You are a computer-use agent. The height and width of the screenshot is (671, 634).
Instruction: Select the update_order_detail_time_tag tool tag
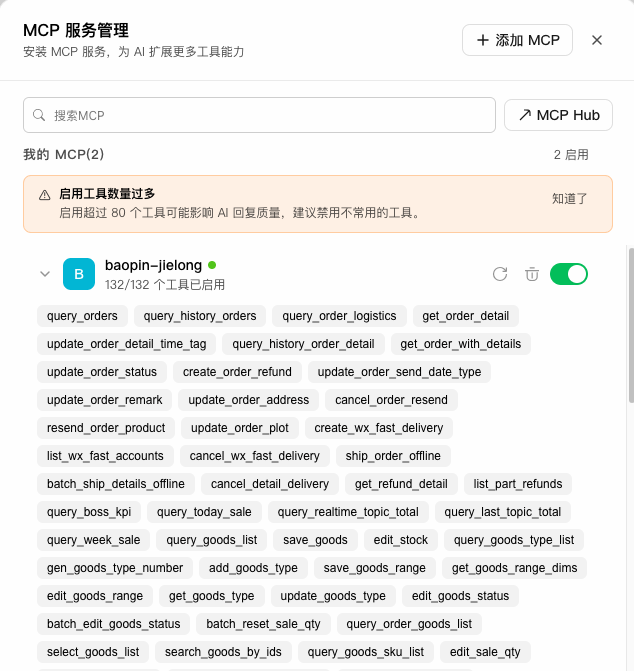click(x=127, y=344)
